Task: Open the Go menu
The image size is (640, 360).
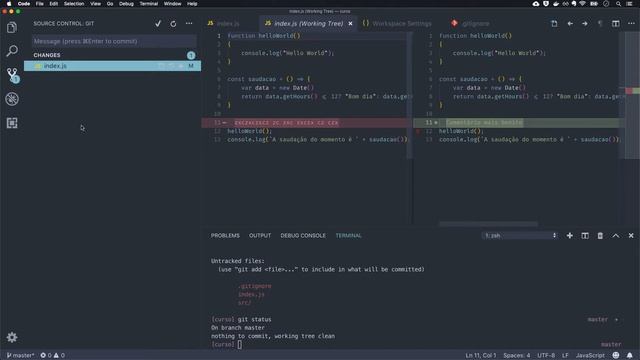Action: coord(110,4)
